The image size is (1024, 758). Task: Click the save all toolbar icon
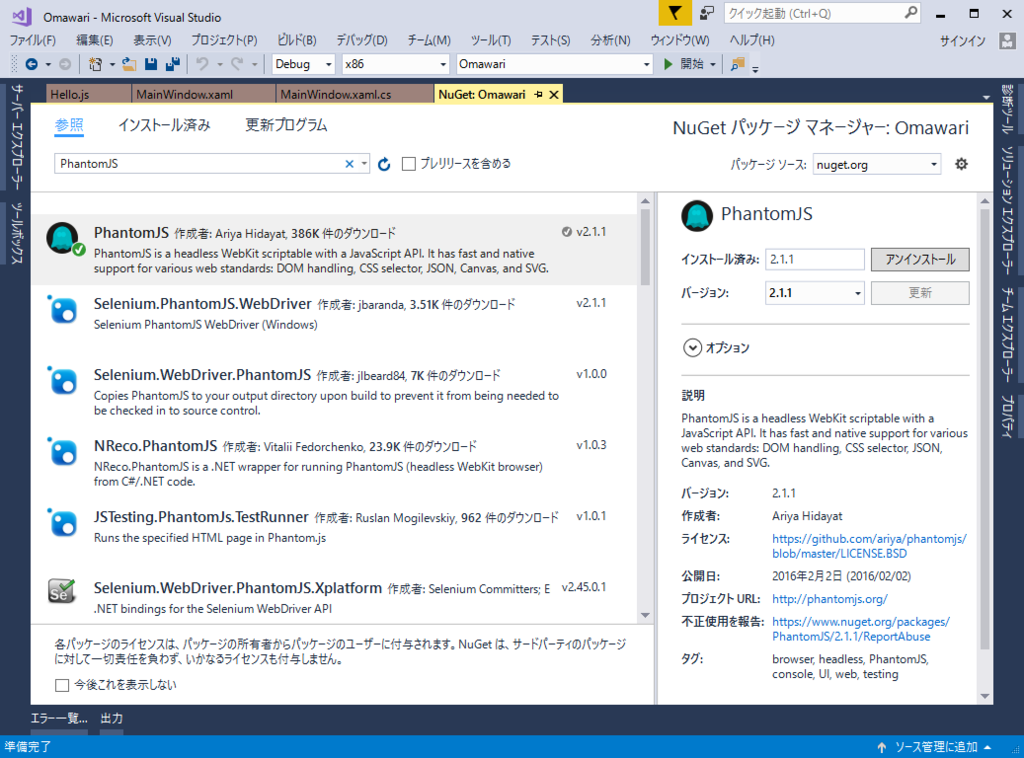pos(173,64)
